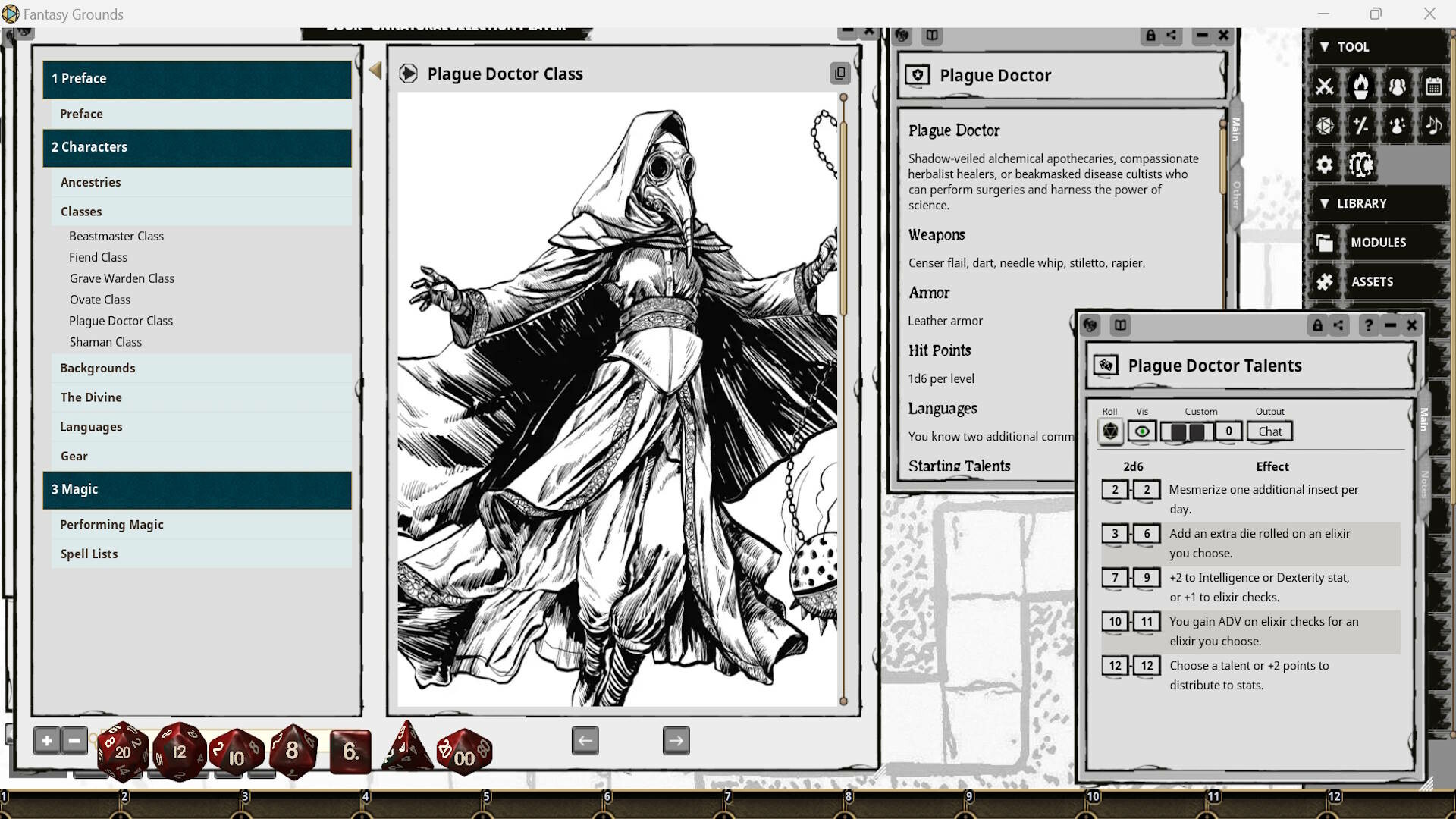
Task: Toggle the Vis eye in Plague Doctor Talents
Action: click(1142, 431)
